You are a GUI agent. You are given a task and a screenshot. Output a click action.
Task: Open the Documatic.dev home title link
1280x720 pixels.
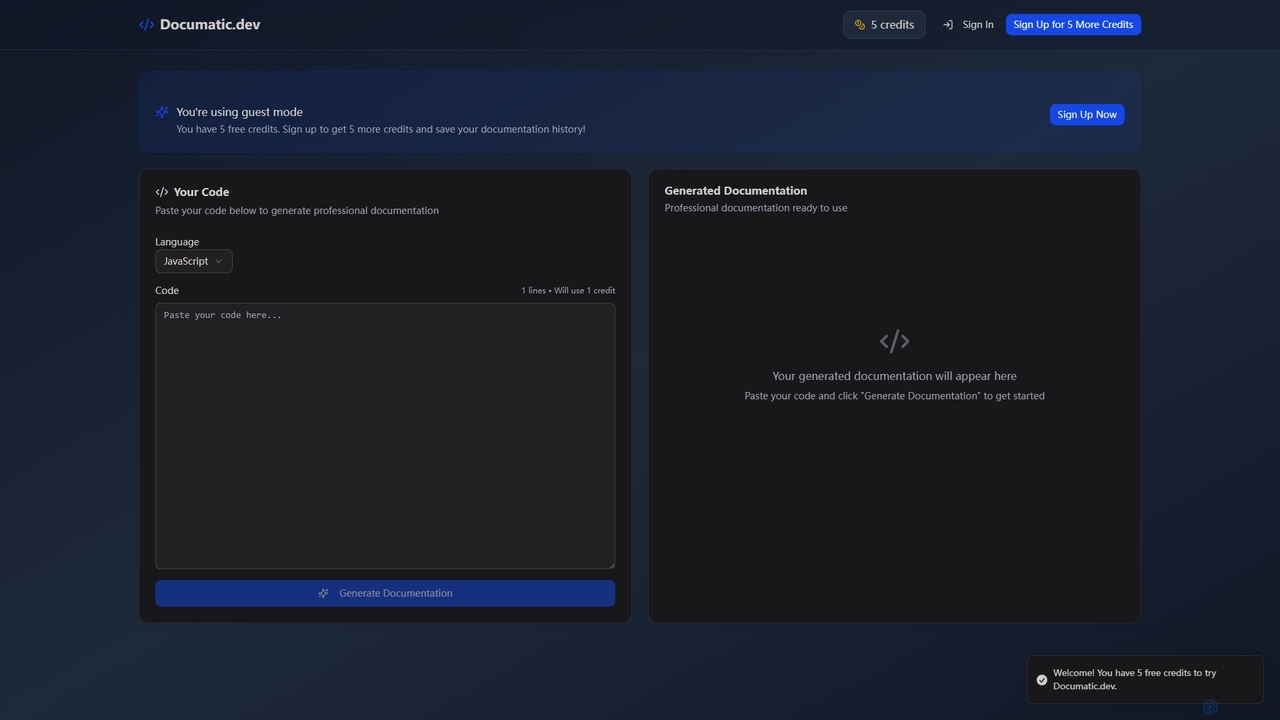click(x=210, y=25)
